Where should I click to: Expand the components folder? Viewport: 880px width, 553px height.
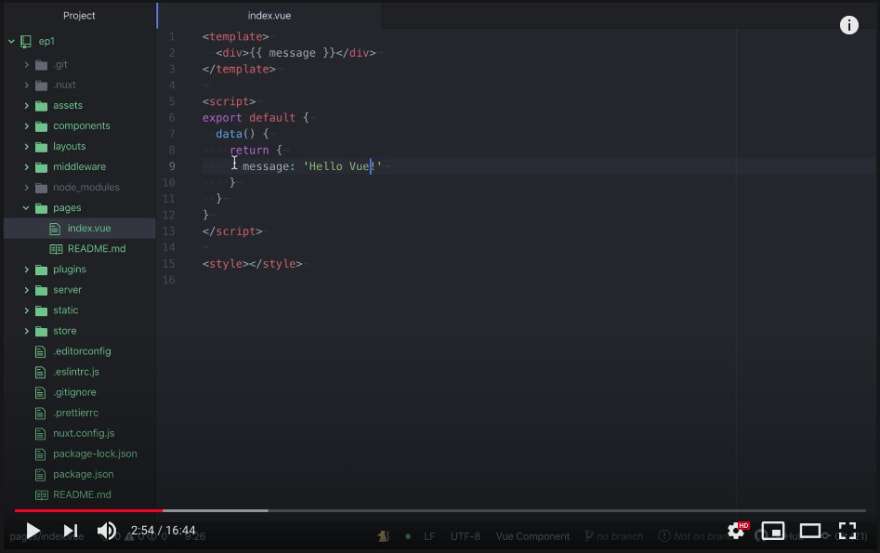pyautogui.click(x=26, y=126)
